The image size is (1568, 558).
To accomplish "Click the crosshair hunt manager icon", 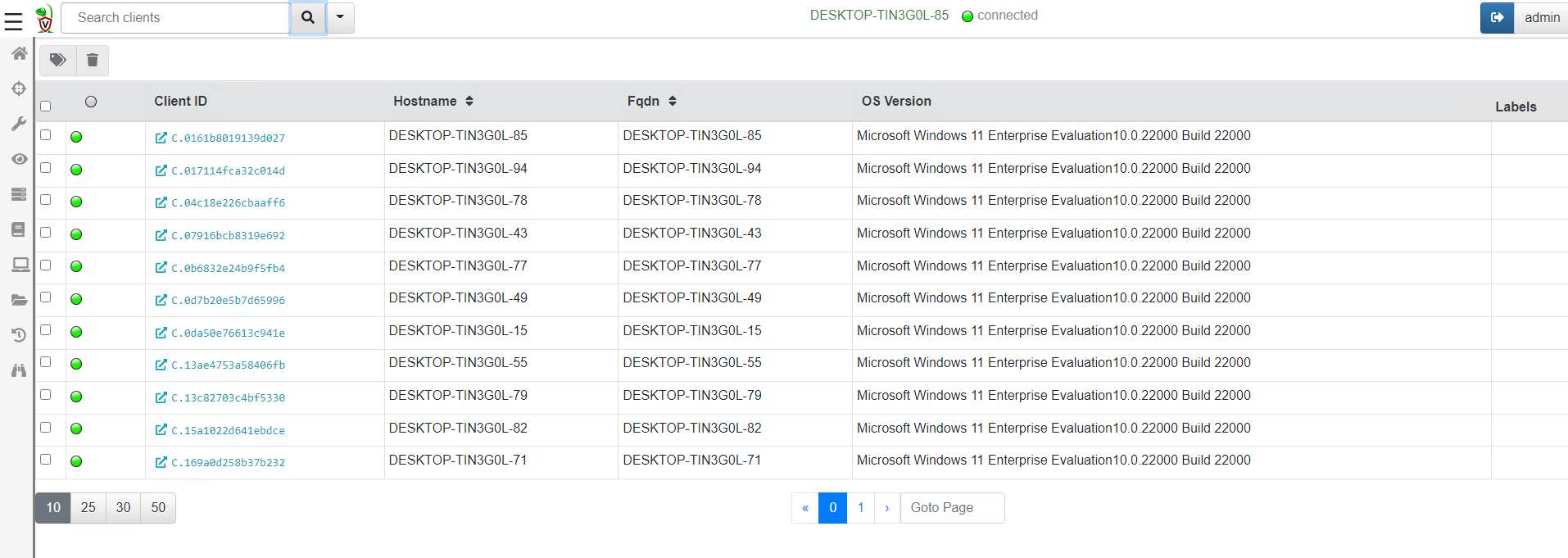I will click(x=19, y=88).
